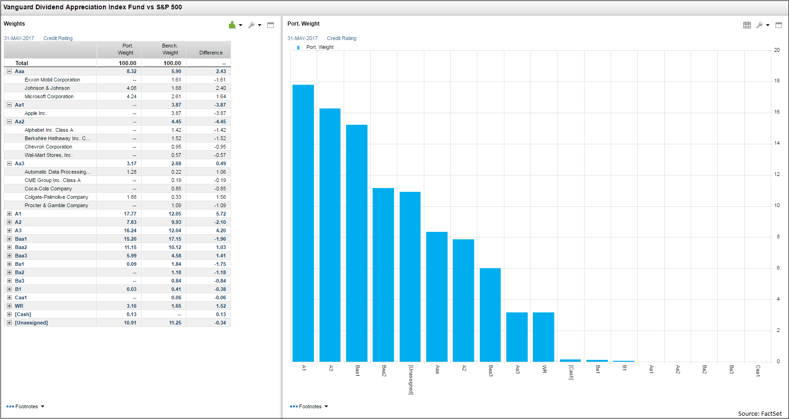The width and height of the screenshot is (789, 419).
Task: Click the green chart icon in Weights panel
Action: [232, 25]
